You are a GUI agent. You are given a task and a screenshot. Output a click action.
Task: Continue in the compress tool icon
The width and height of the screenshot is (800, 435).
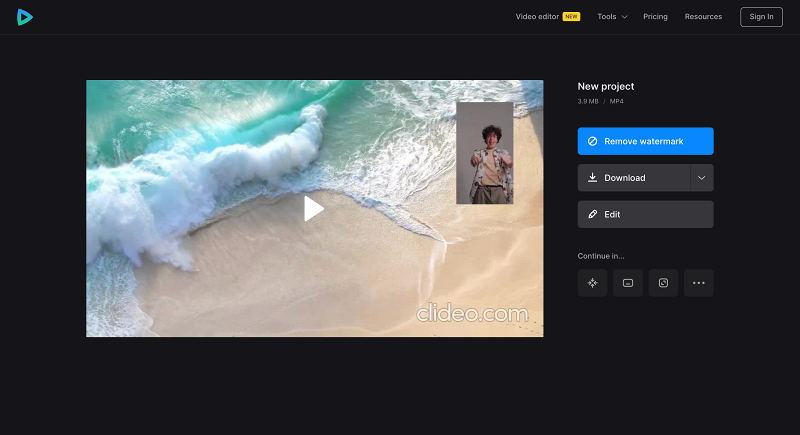pyautogui.click(x=592, y=283)
